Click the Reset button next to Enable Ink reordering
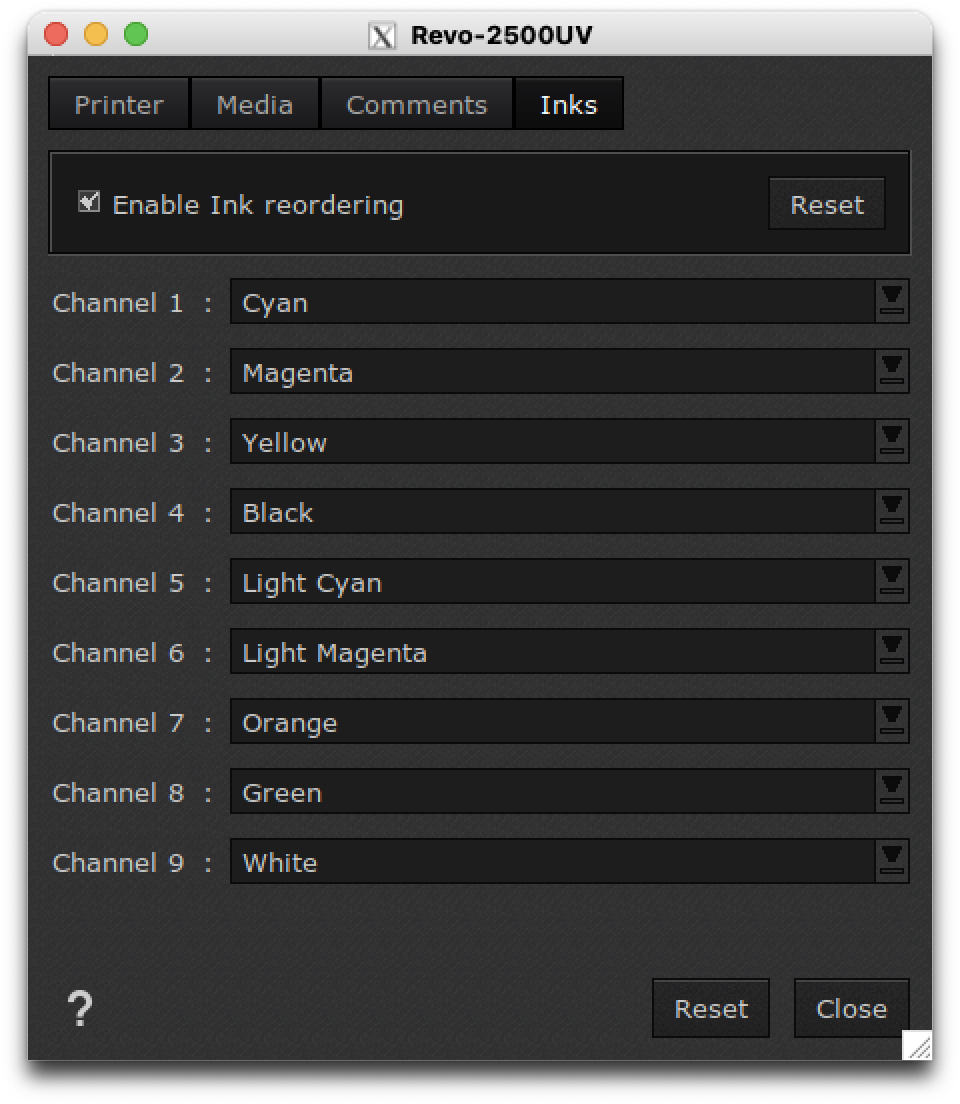Image resolution: width=960 pixels, height=1104 pixels. pyautogui.click(x=826, y=203)
